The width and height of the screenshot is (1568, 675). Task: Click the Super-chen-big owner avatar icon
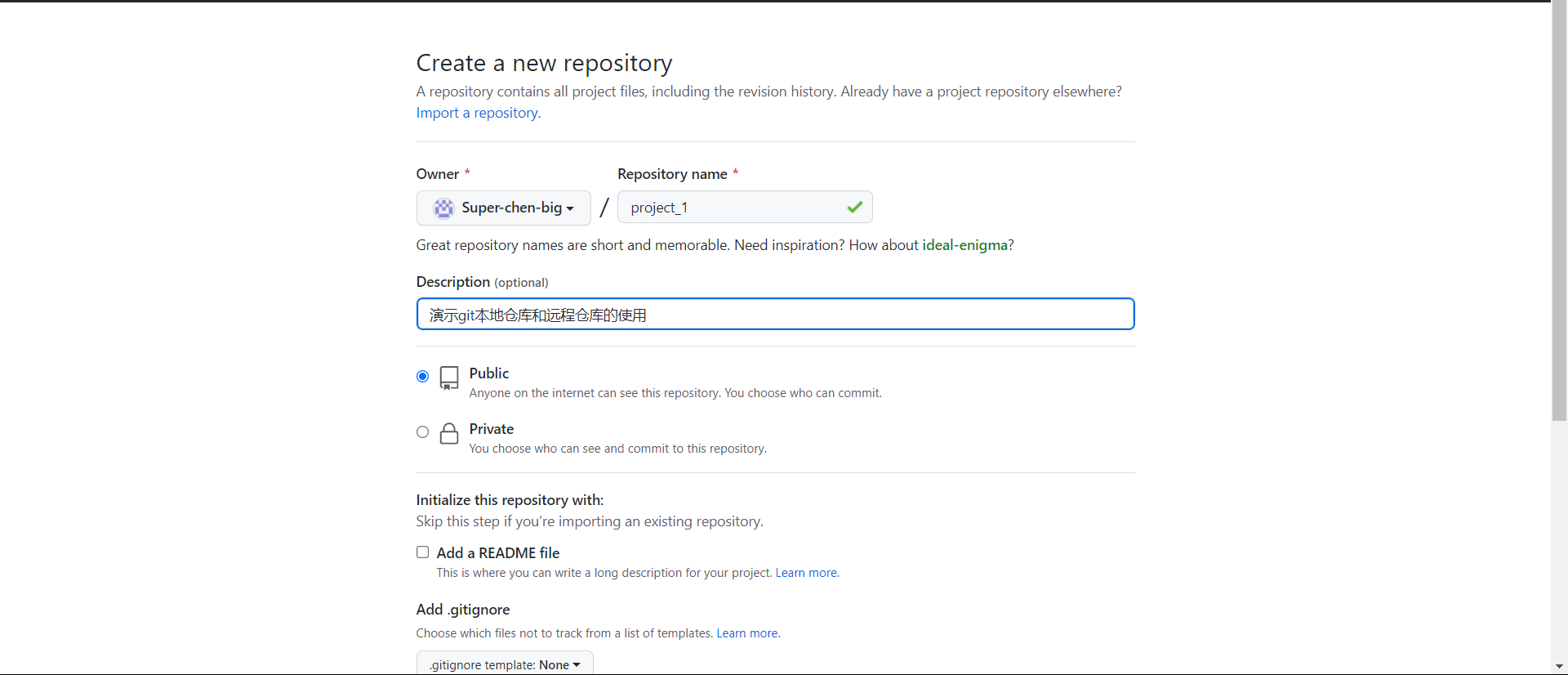[443, 208]
